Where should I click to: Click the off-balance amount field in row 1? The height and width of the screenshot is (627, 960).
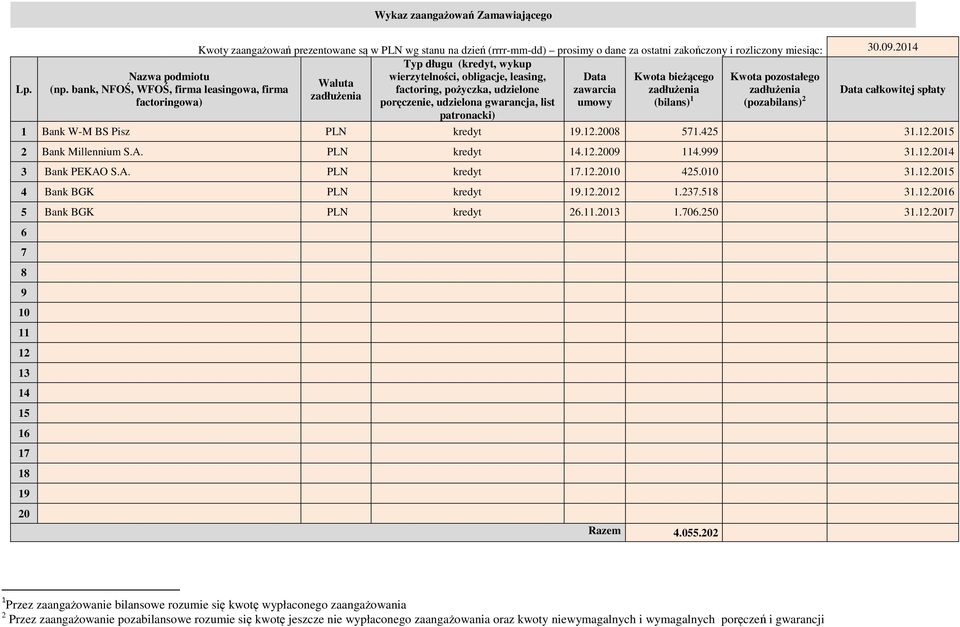tap(774, 132)
